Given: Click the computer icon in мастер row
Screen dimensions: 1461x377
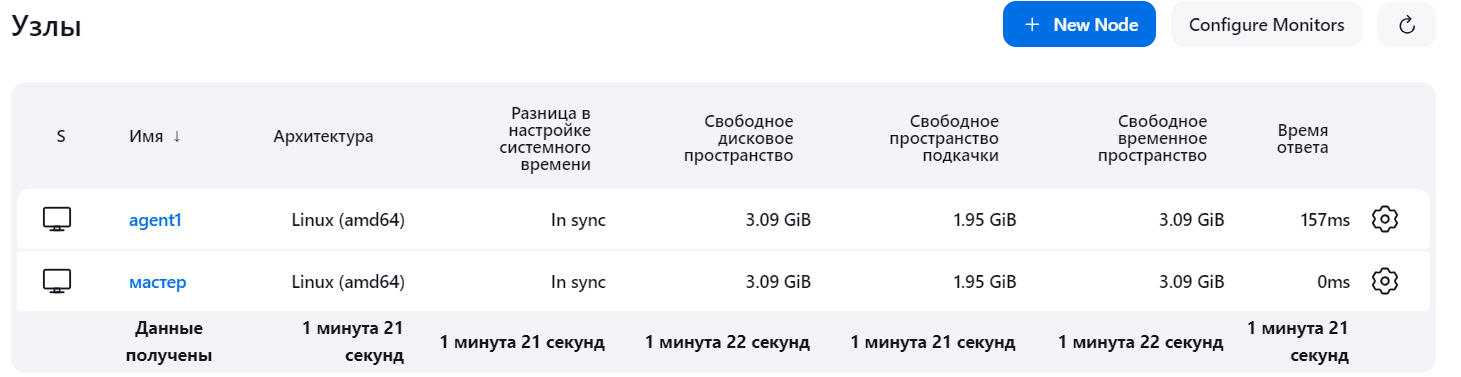Looking at the screenshot, I should [x=58, y=282].
